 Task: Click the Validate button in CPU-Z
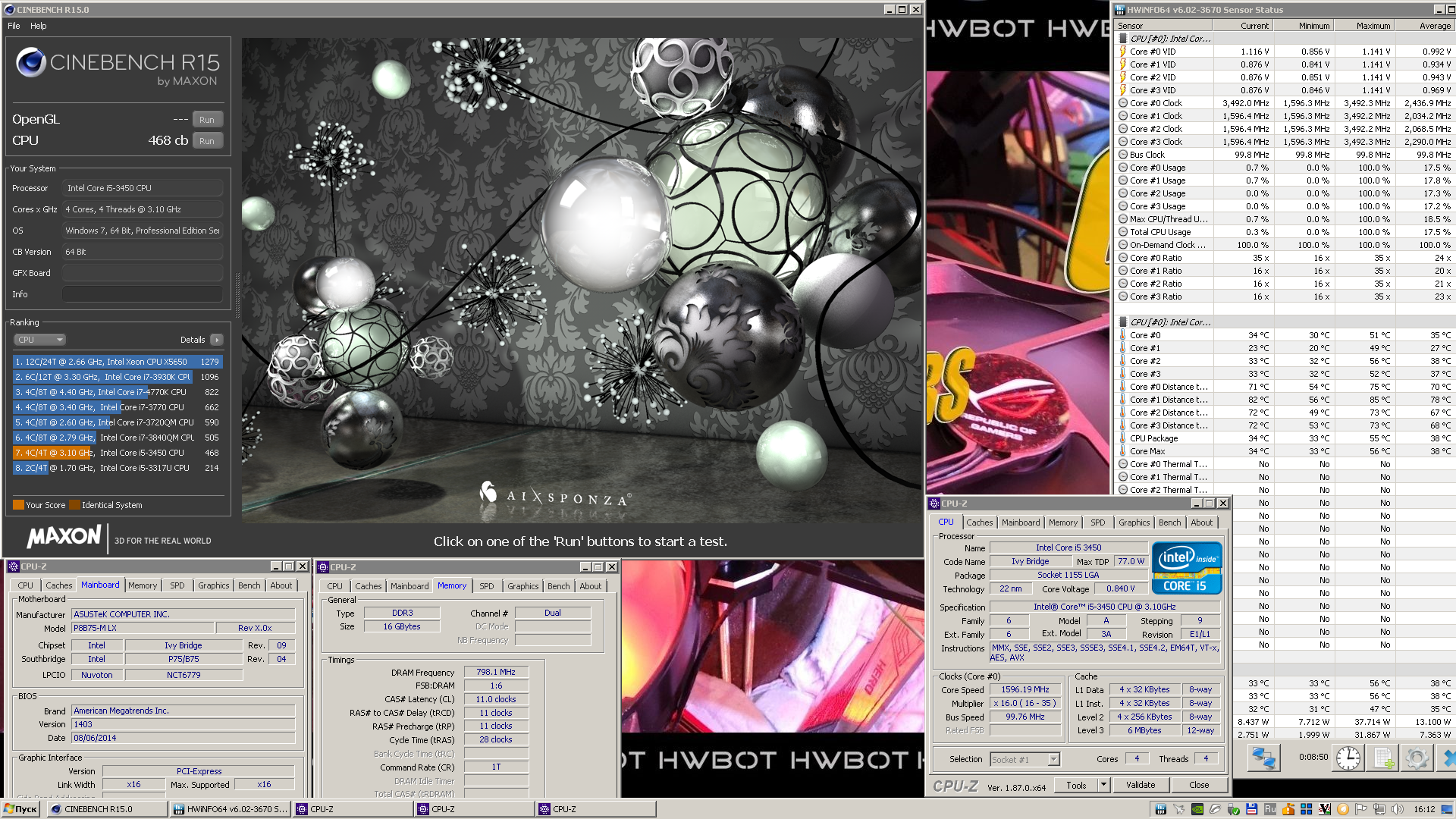[1141, 785]
